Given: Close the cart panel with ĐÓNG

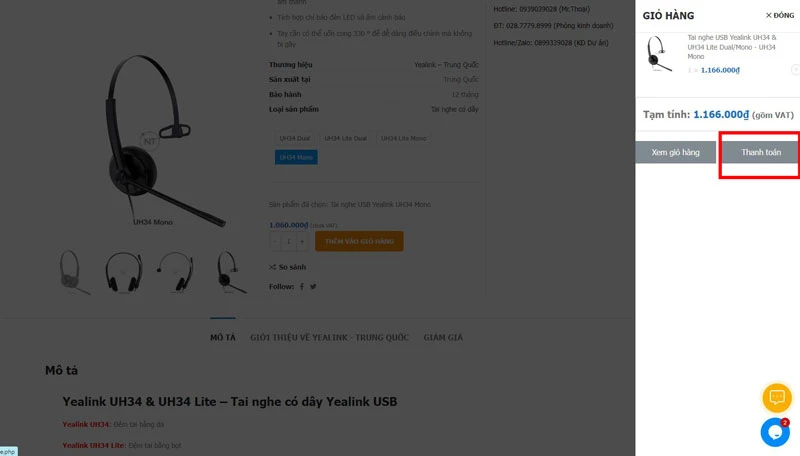Looking at the screenshot, I should (x=780, y=15).
